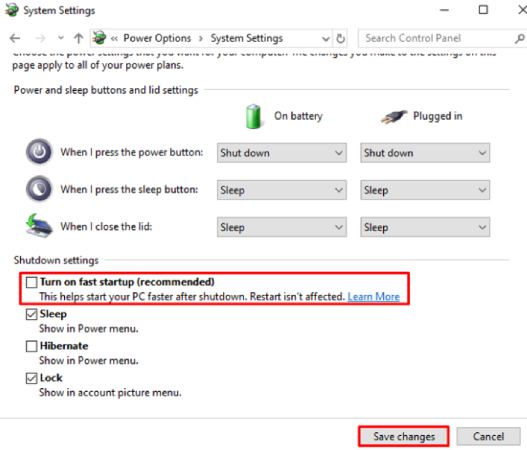Viewport: 527px width, 450px height.
Task: Click Save changes button
Action: (x=404, y=437)
